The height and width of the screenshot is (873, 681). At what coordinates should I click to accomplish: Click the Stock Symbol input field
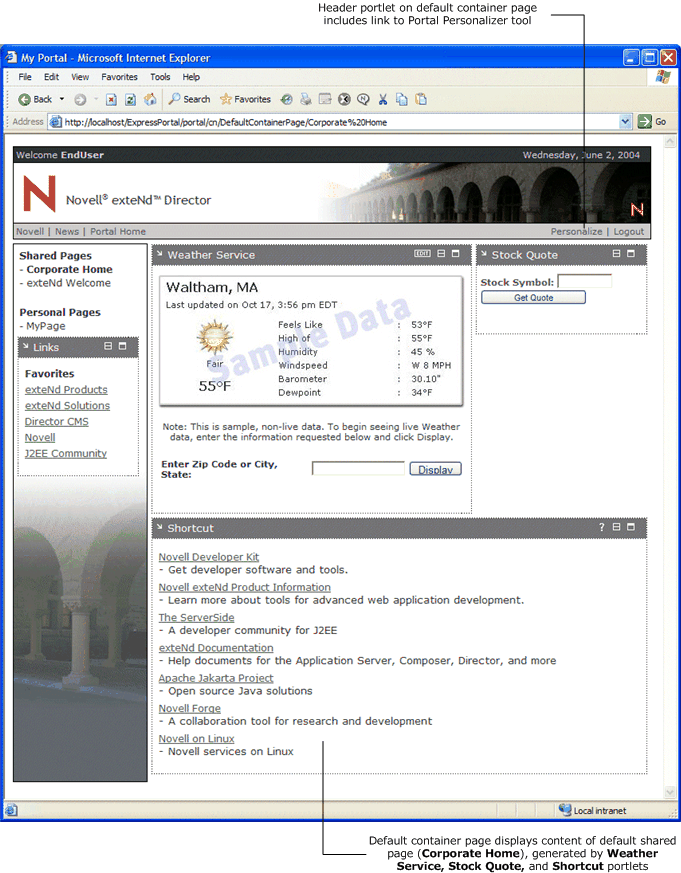(585, 281)
